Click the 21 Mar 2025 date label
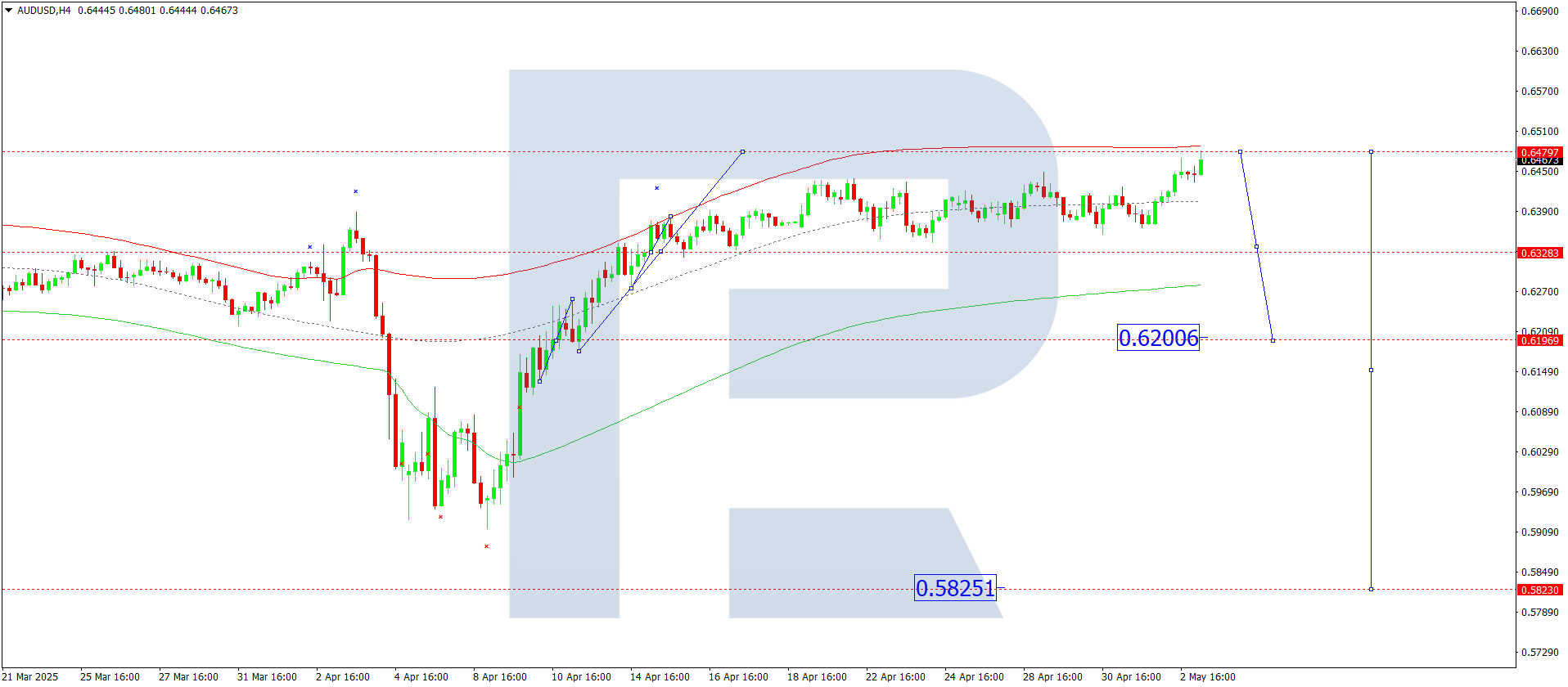This screenshot has width=1568, height=687. pos(30,677)
